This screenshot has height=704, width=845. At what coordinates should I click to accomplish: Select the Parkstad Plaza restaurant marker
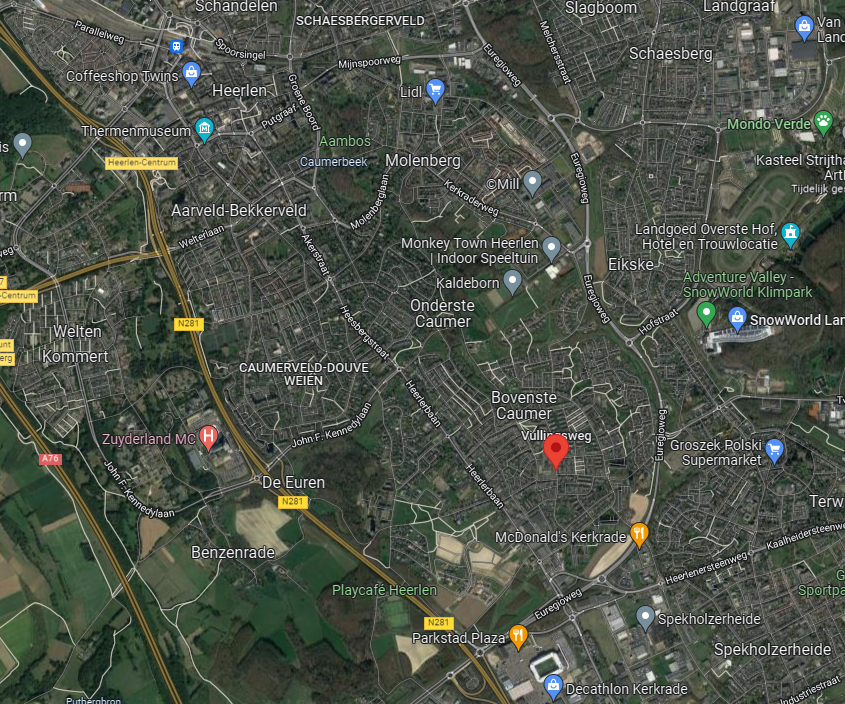click(518, 637)
